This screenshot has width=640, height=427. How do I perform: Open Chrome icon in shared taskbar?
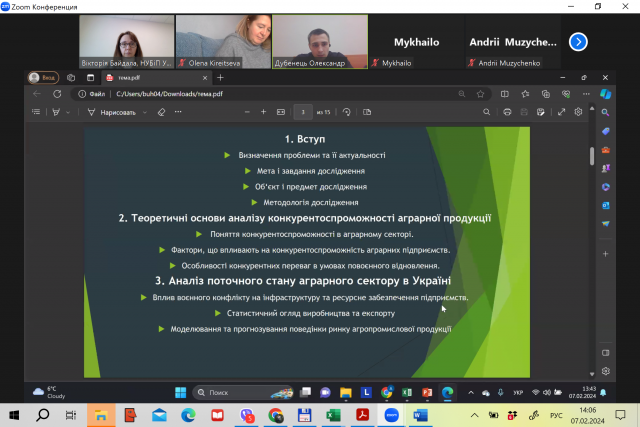point(387,392)
